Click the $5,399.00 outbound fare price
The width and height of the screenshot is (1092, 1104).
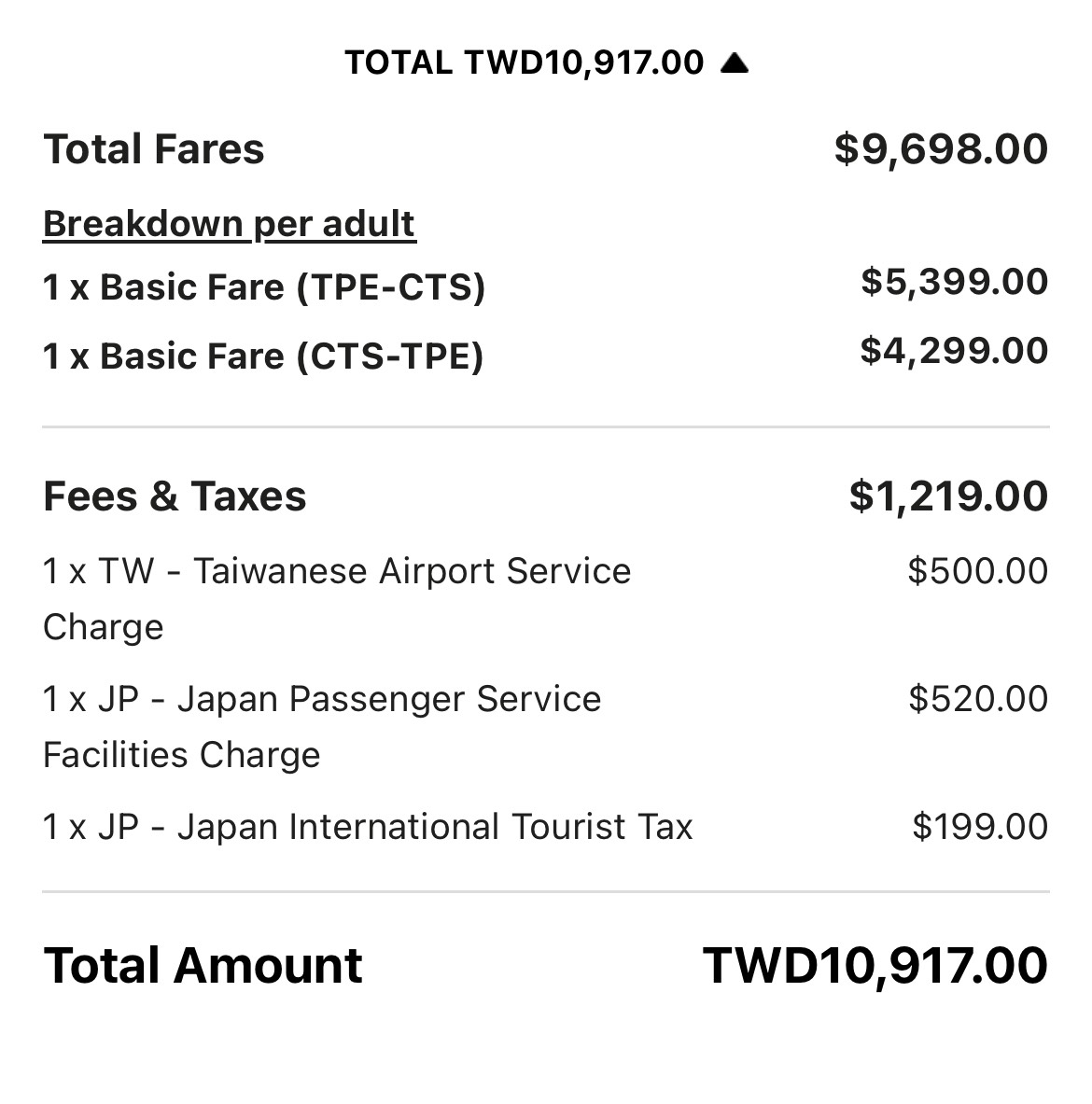click(955, 282)
